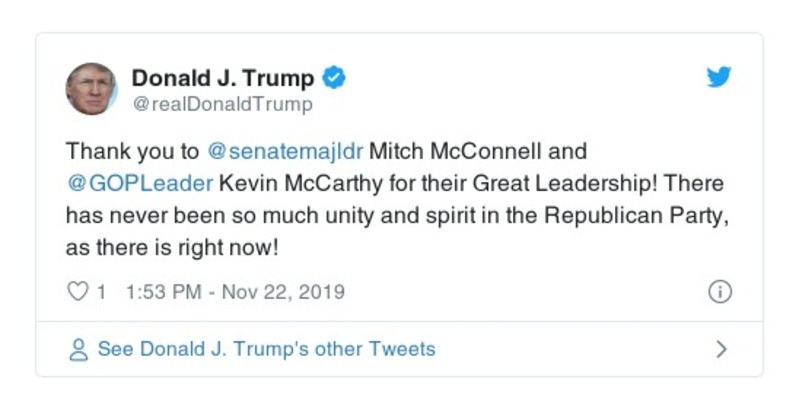Click the Twitter bird logo
799x414 pixels.
pos(719,78)
